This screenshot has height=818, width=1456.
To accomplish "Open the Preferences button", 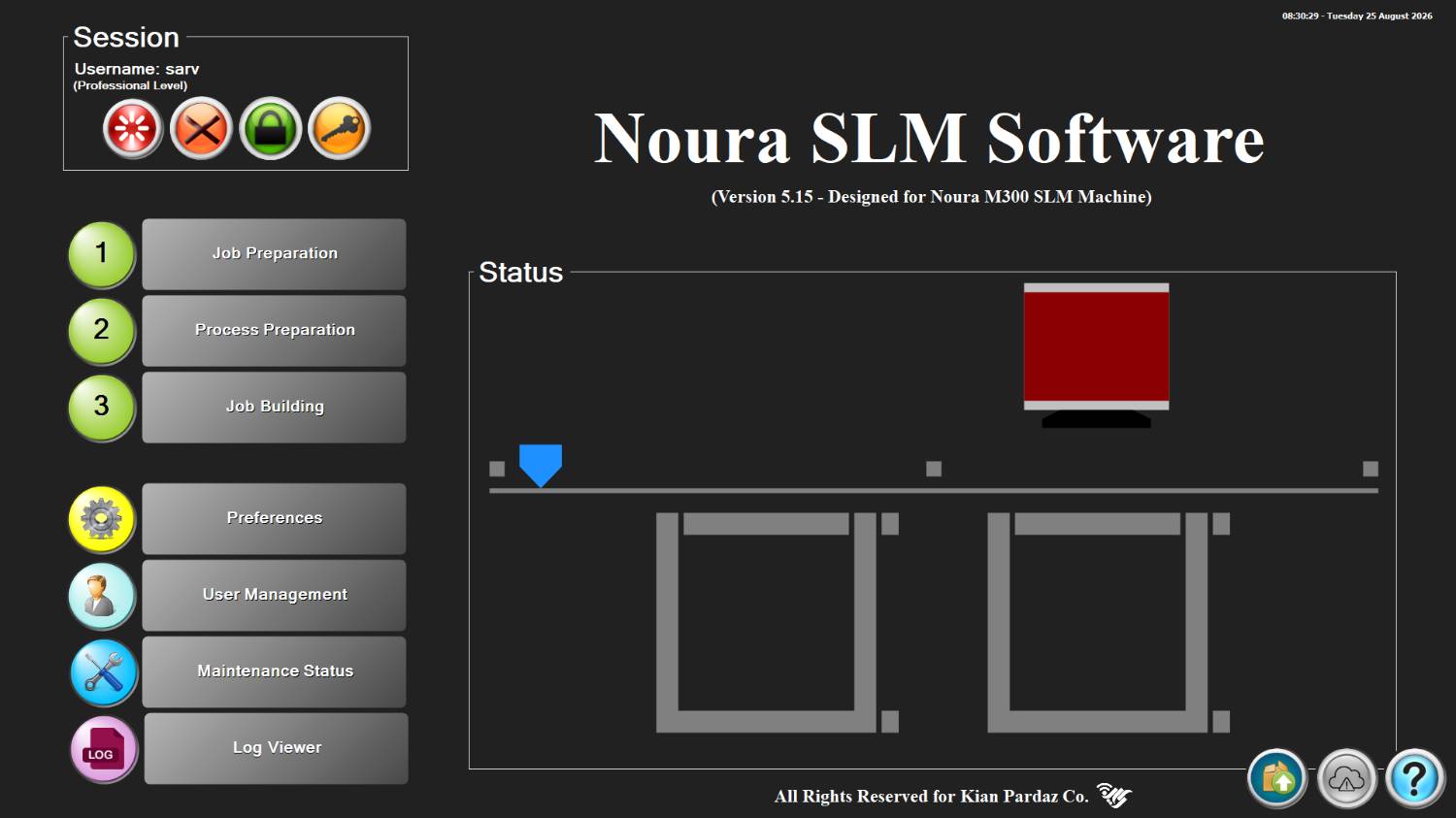I will coord(275,519).
